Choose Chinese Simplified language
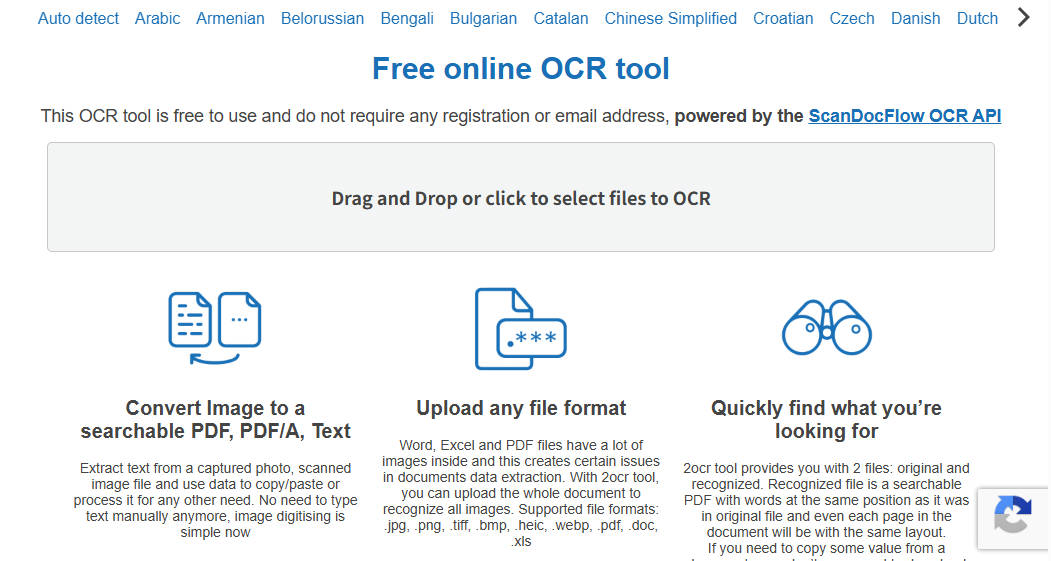The image size is (1051, 561). 670,18
